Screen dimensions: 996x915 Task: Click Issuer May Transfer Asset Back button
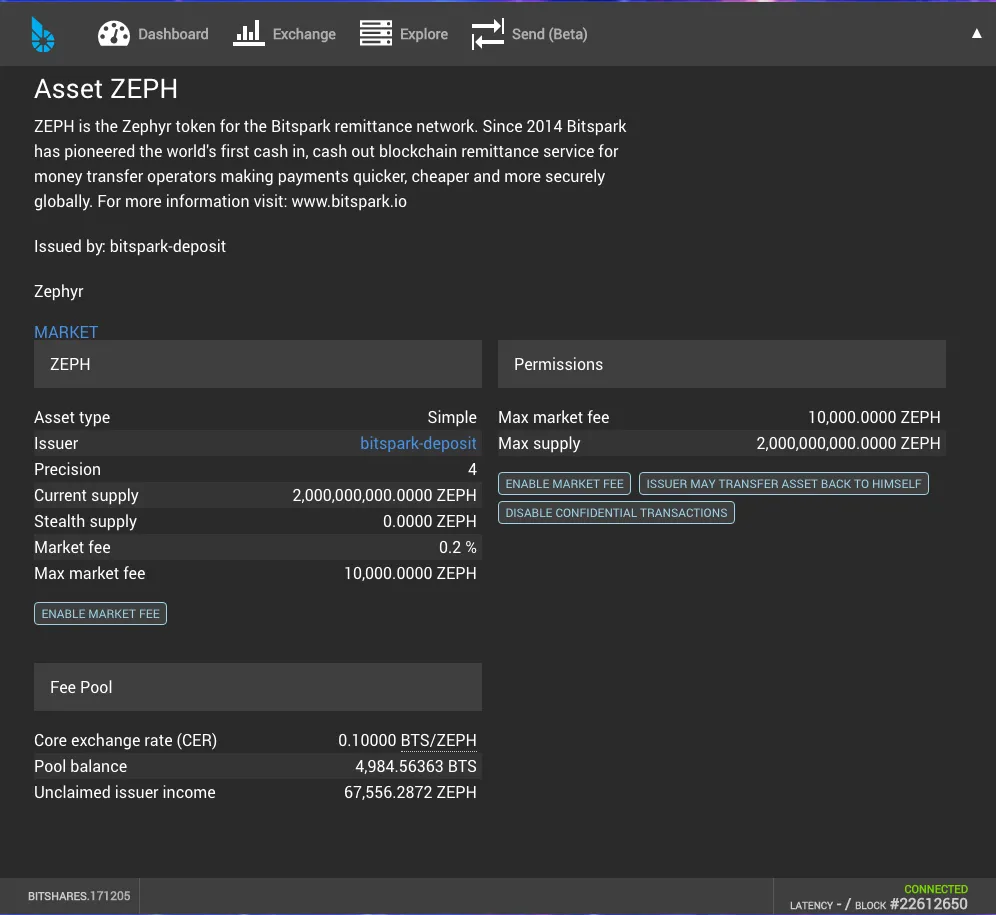tap(783, 484)
